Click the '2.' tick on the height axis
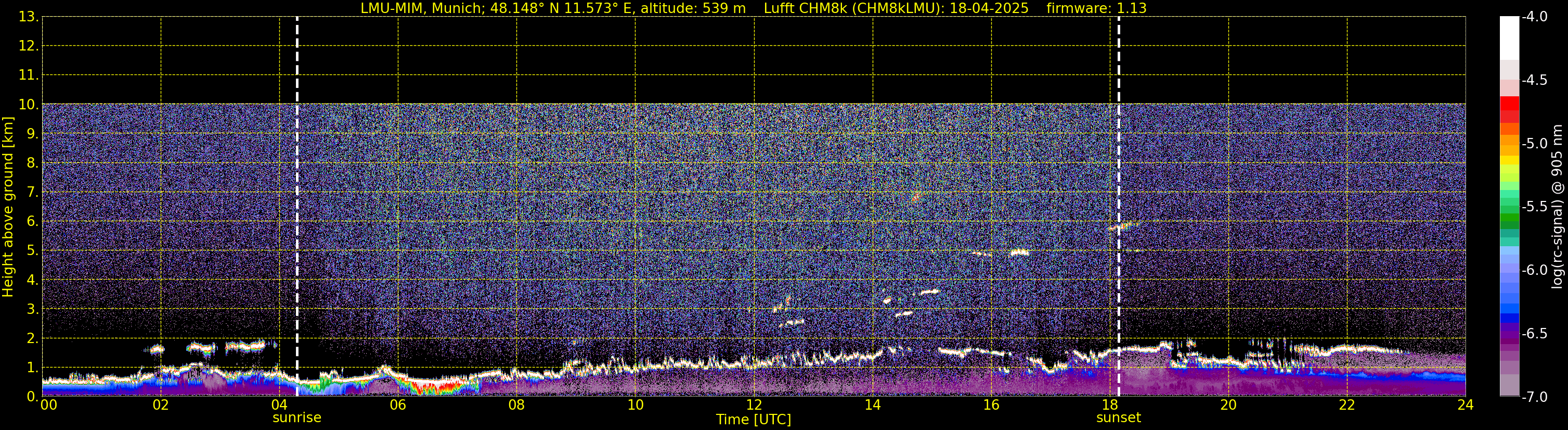Viewport: 1568px width, 430px height. (x=32, y=339)
